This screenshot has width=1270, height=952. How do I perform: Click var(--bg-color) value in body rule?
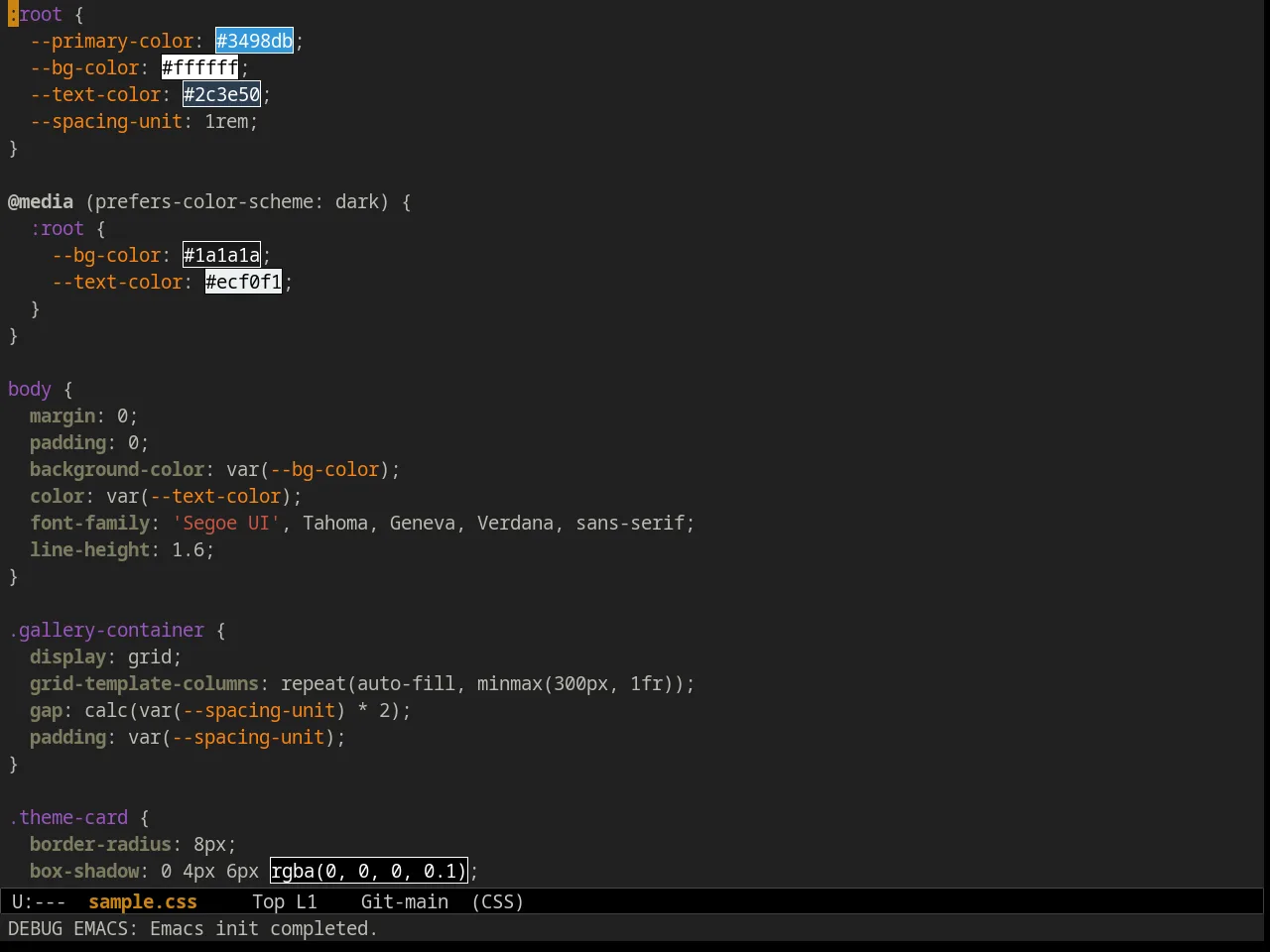click(x=309, y=469)
